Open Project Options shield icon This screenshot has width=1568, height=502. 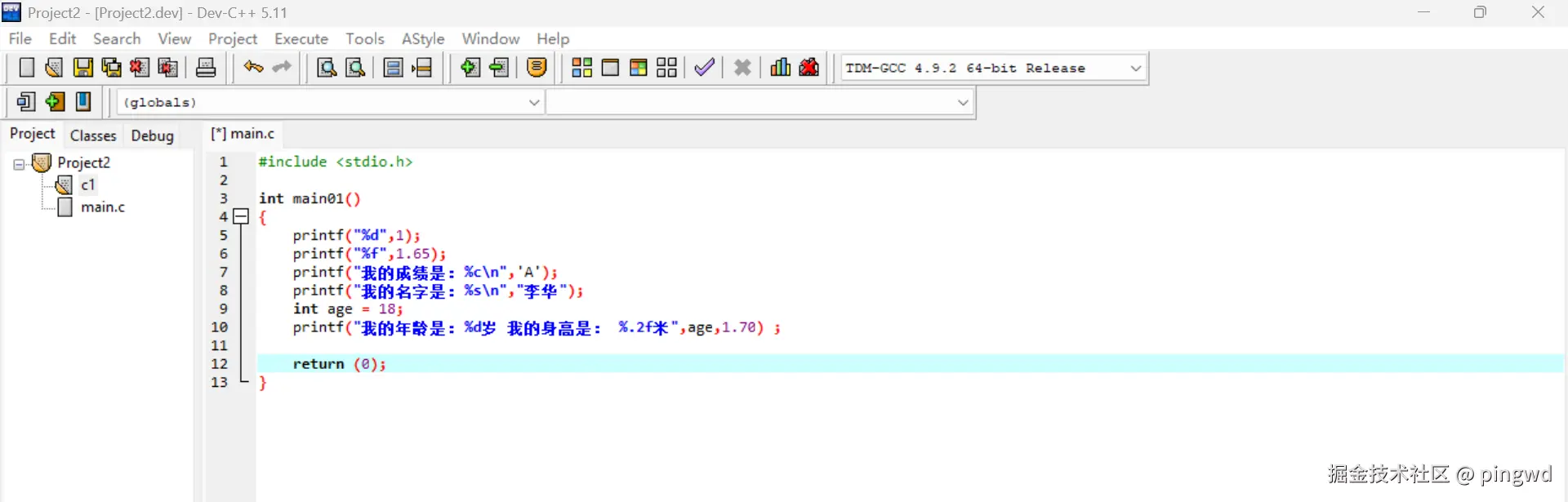tap(537, 68)
